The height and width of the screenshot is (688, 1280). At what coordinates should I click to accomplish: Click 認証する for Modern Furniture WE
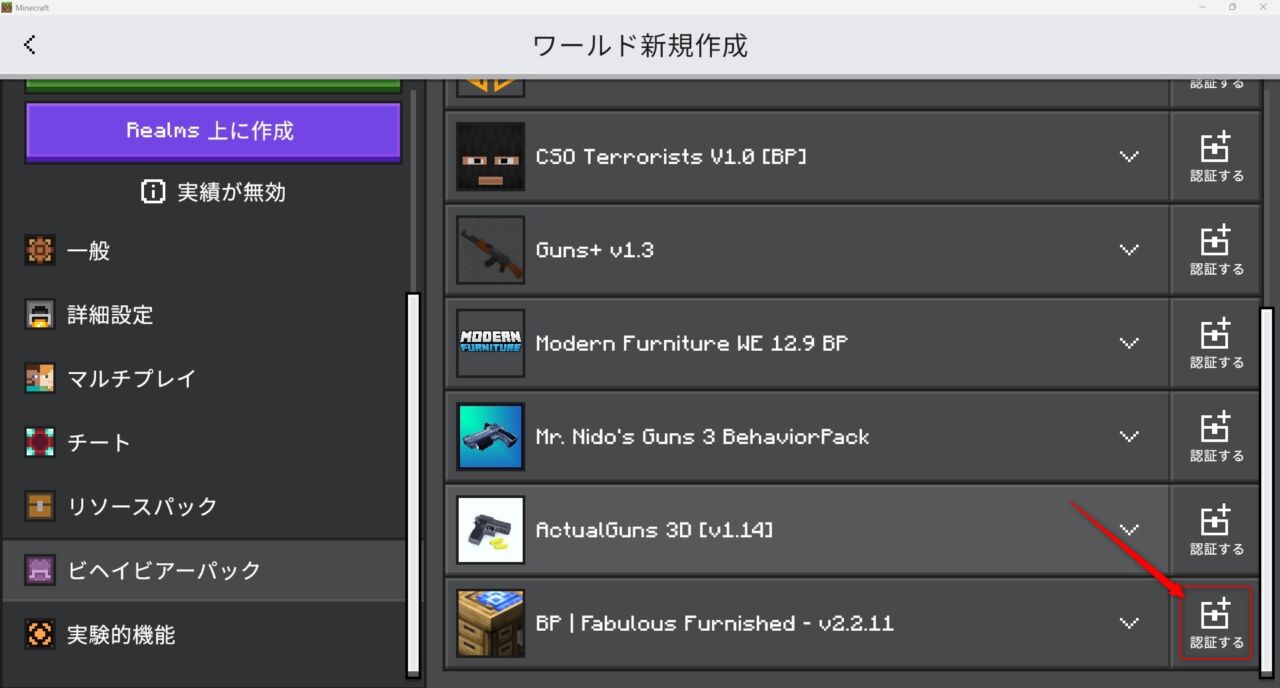point(1215,343)
